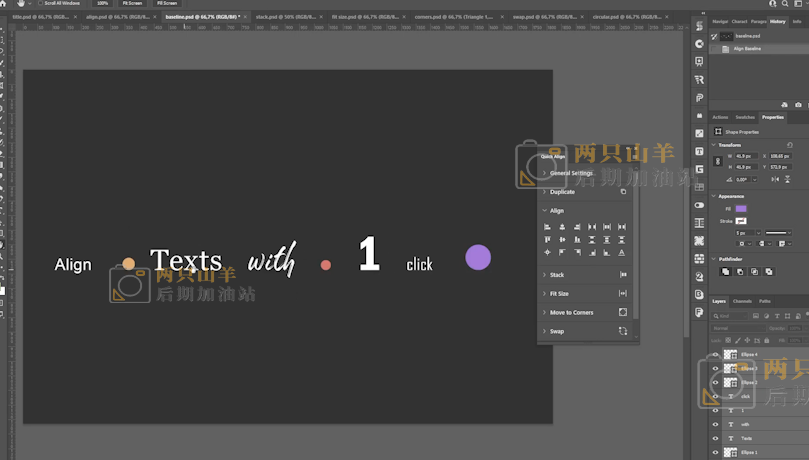Toggle visibility of the Texts layer
The height and width of the screenshot is (460, 809).
(715, 438)
